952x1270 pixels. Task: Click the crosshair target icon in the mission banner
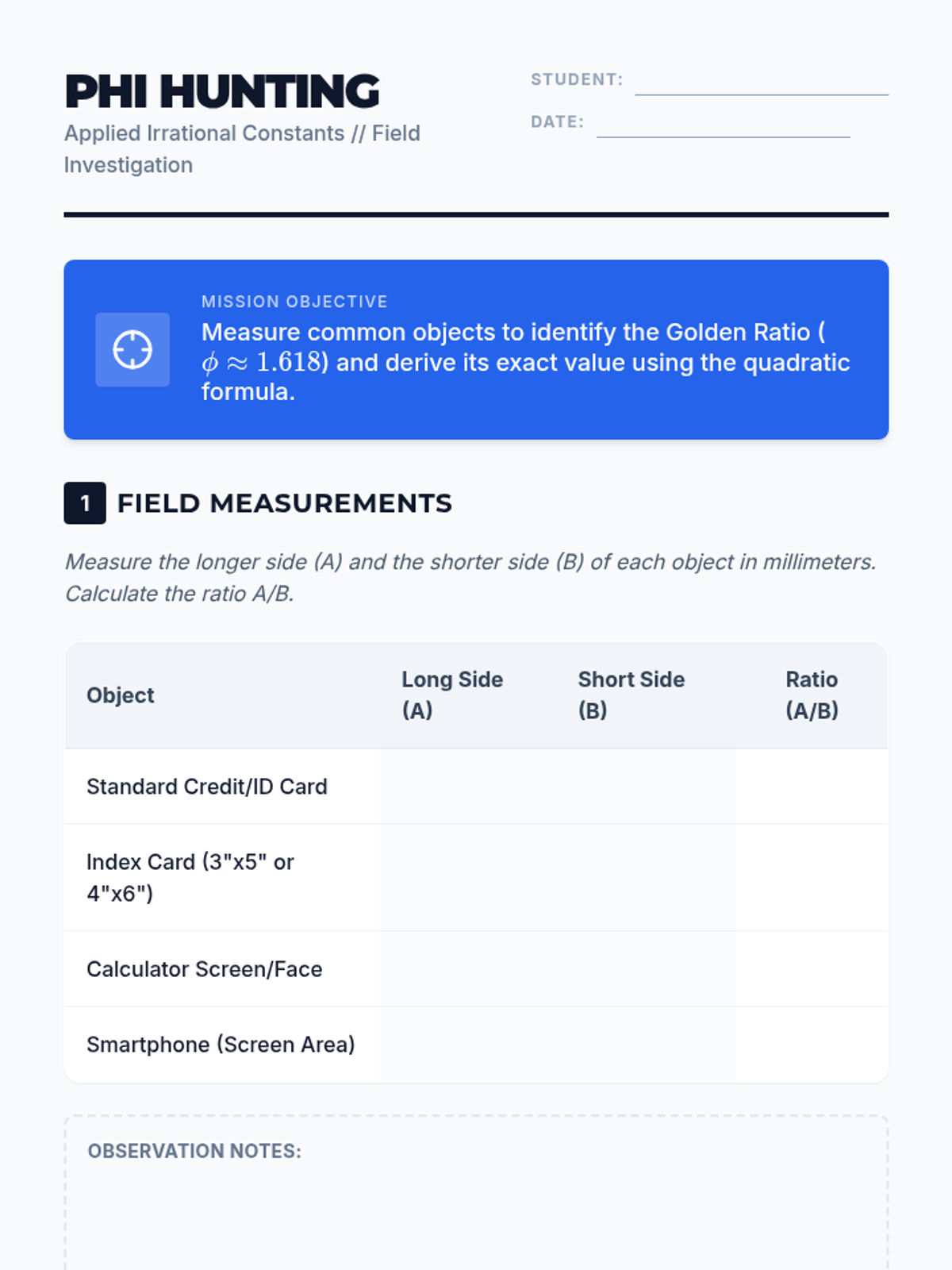click(x=132, y=349)
